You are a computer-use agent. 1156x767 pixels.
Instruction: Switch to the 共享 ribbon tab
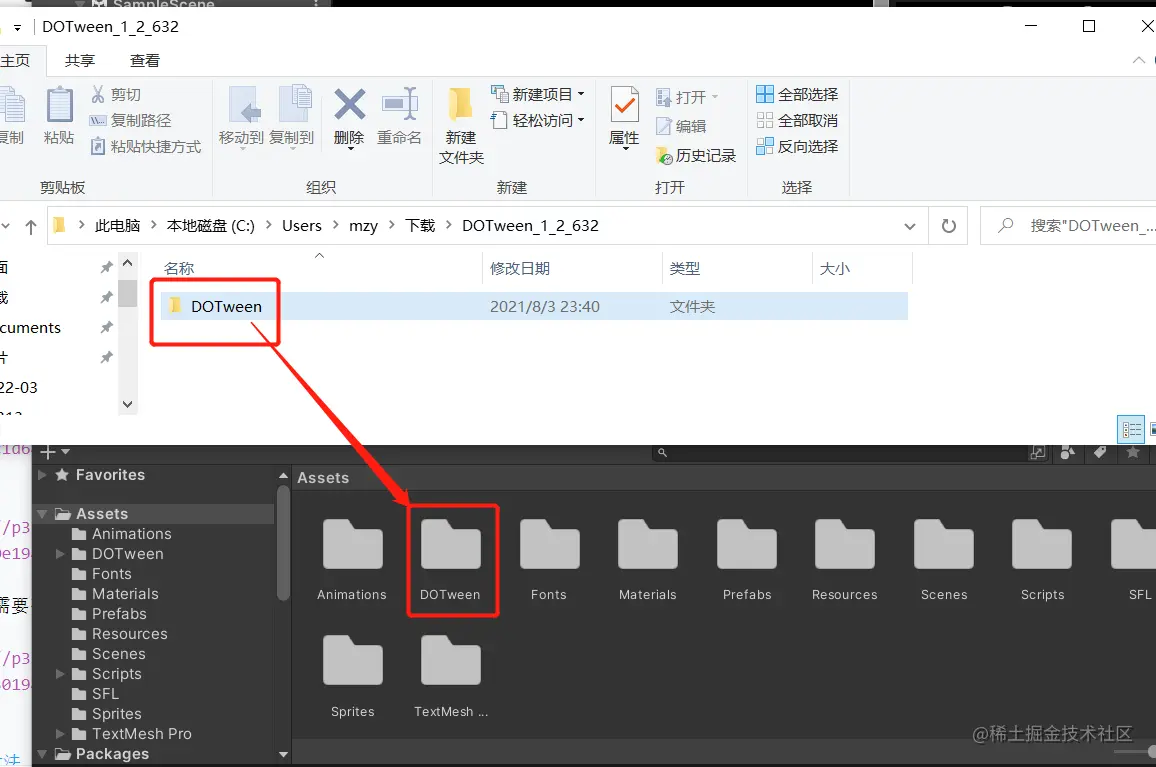pyautogui.click(x=78, y=60)
